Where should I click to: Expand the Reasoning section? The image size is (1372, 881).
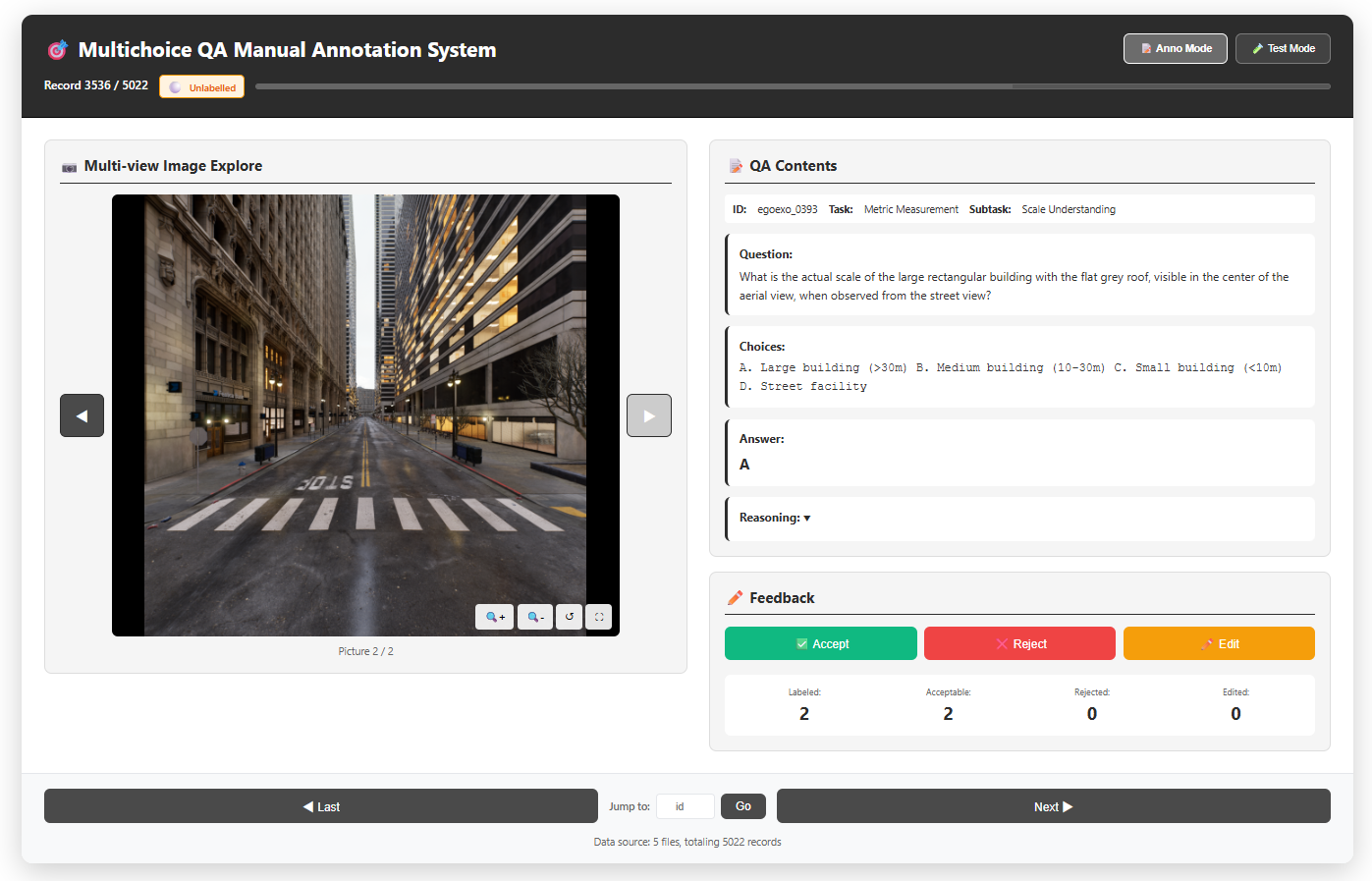tap(775, 518)
